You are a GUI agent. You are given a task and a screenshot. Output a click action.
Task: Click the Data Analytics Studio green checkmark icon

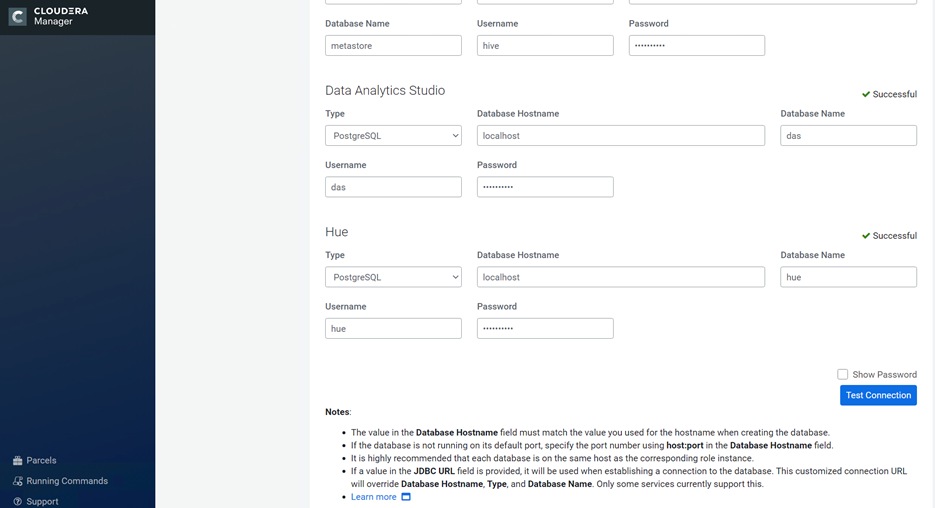point(866,94)
